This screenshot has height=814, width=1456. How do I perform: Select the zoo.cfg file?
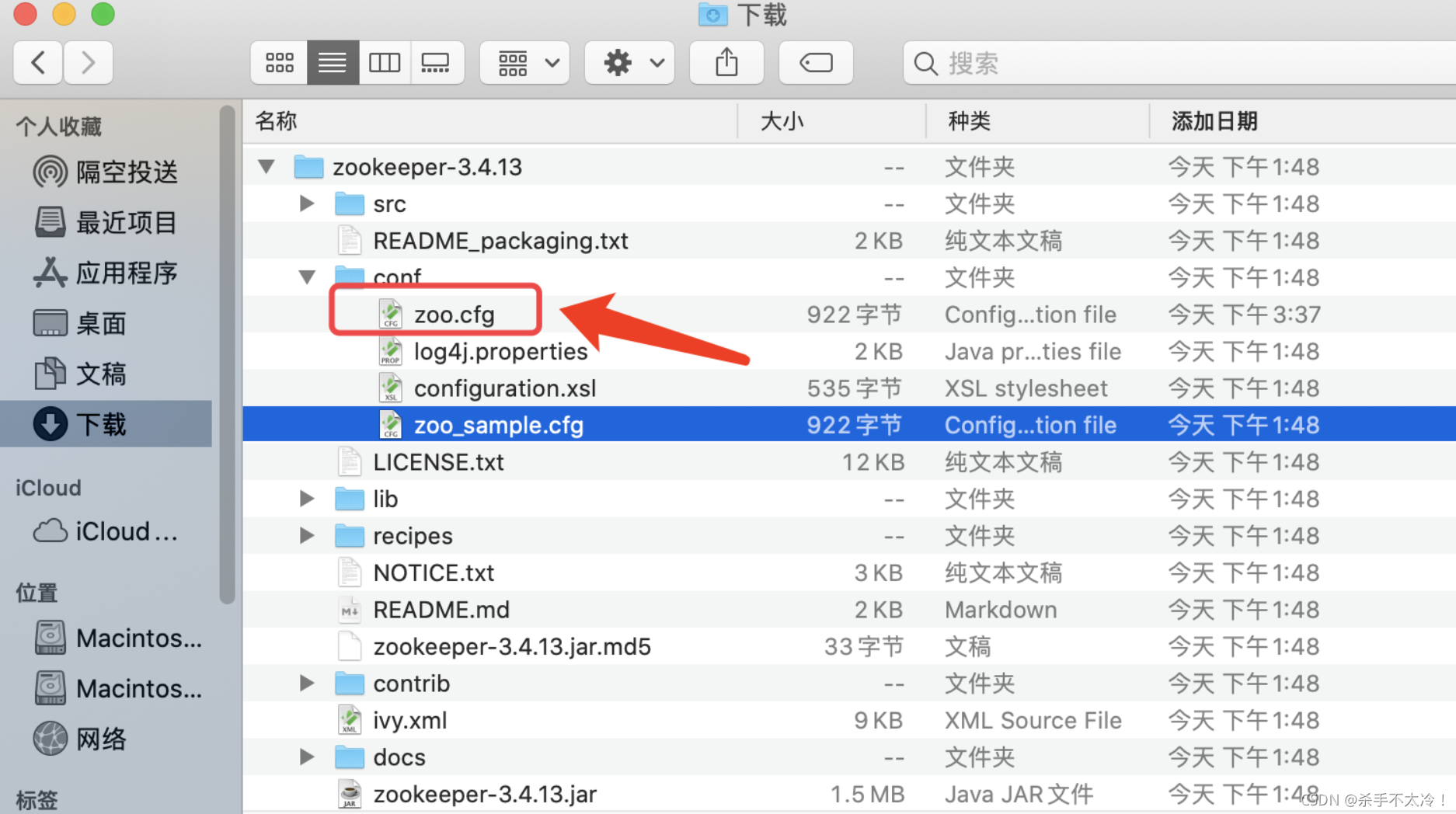(454, 315)
